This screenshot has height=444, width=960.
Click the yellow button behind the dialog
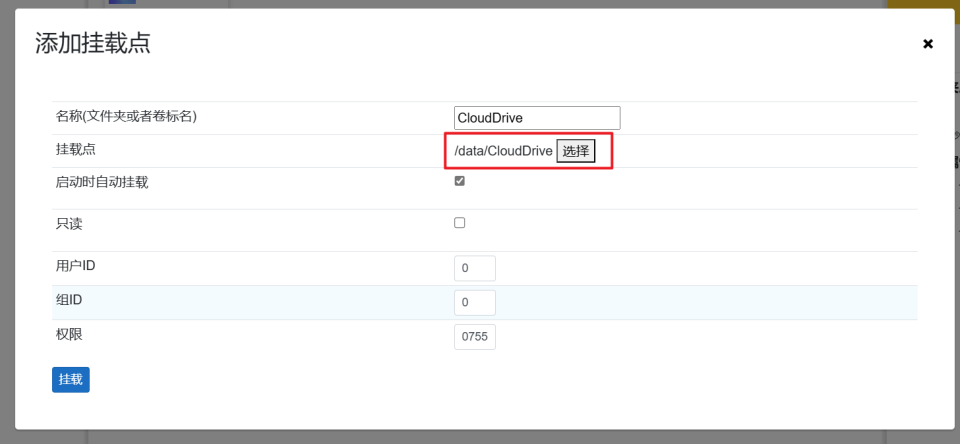(x=922, y=4)
